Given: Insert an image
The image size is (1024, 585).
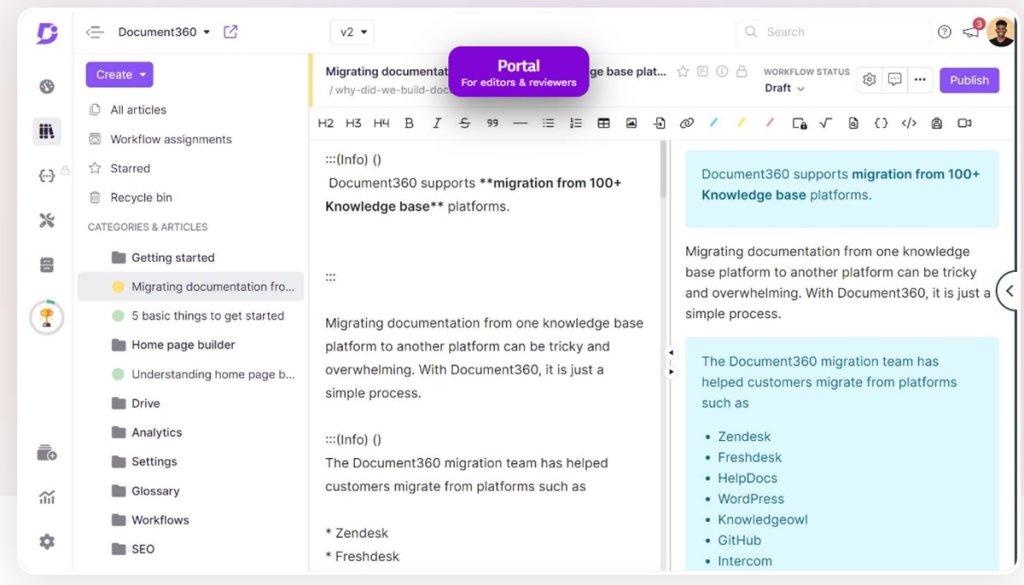Looking at the screenshot, I should pyautogui.click(x=631, y=123).
